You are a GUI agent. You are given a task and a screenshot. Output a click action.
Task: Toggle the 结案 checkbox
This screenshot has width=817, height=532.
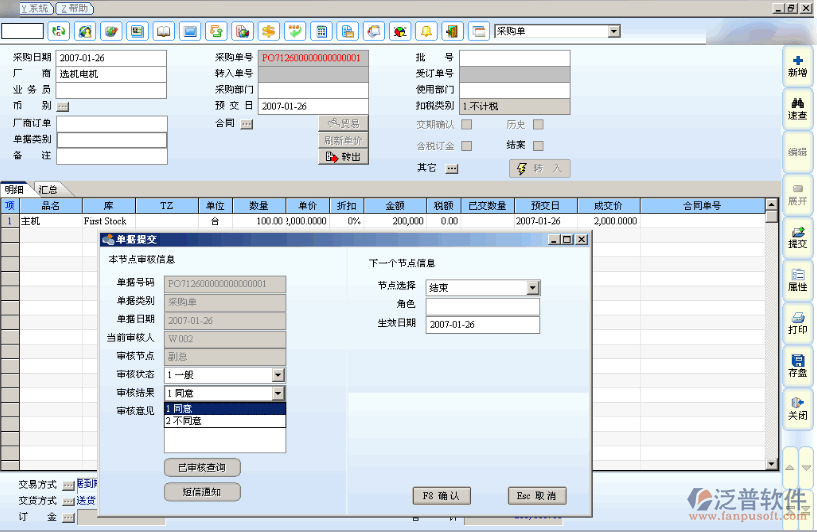coord(538,146)
